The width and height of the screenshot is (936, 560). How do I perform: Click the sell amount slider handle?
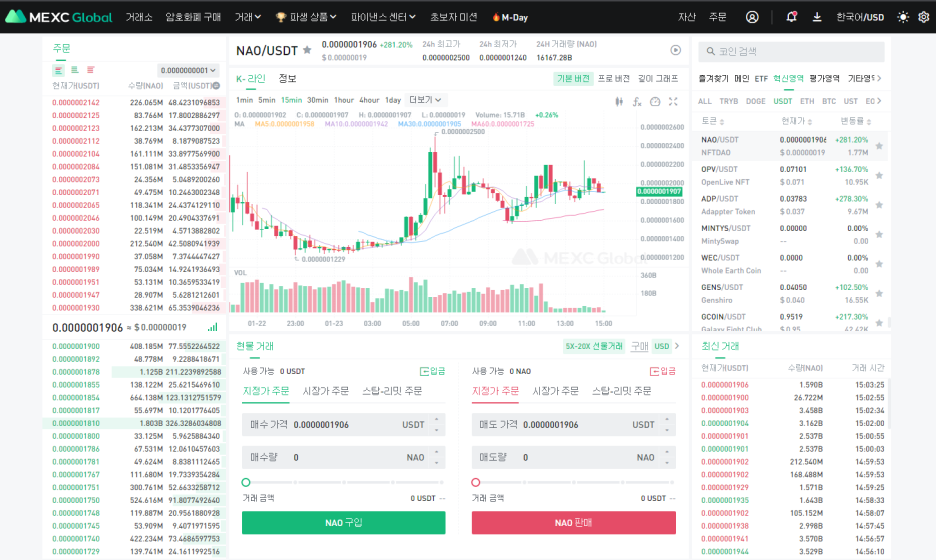(x=476, y=482)
